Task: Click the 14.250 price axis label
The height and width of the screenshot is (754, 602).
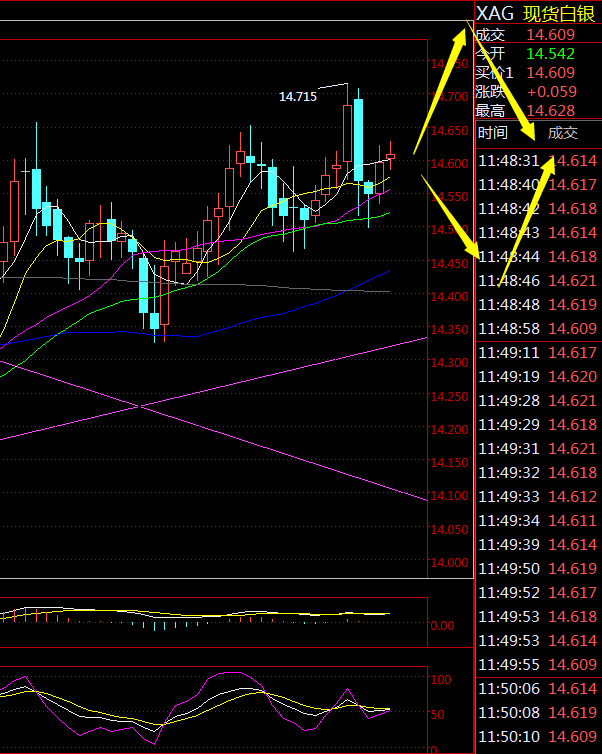Action: click(x=449, y=397)
